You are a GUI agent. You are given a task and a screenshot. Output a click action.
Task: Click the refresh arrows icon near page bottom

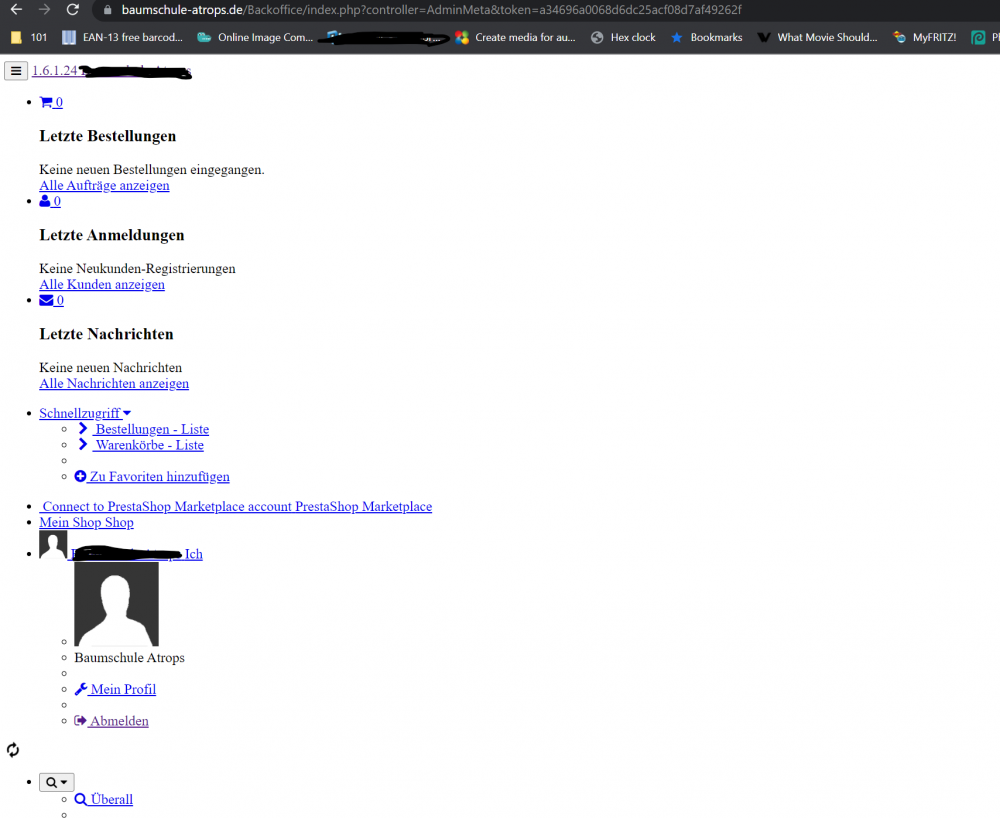pos(12,749)
